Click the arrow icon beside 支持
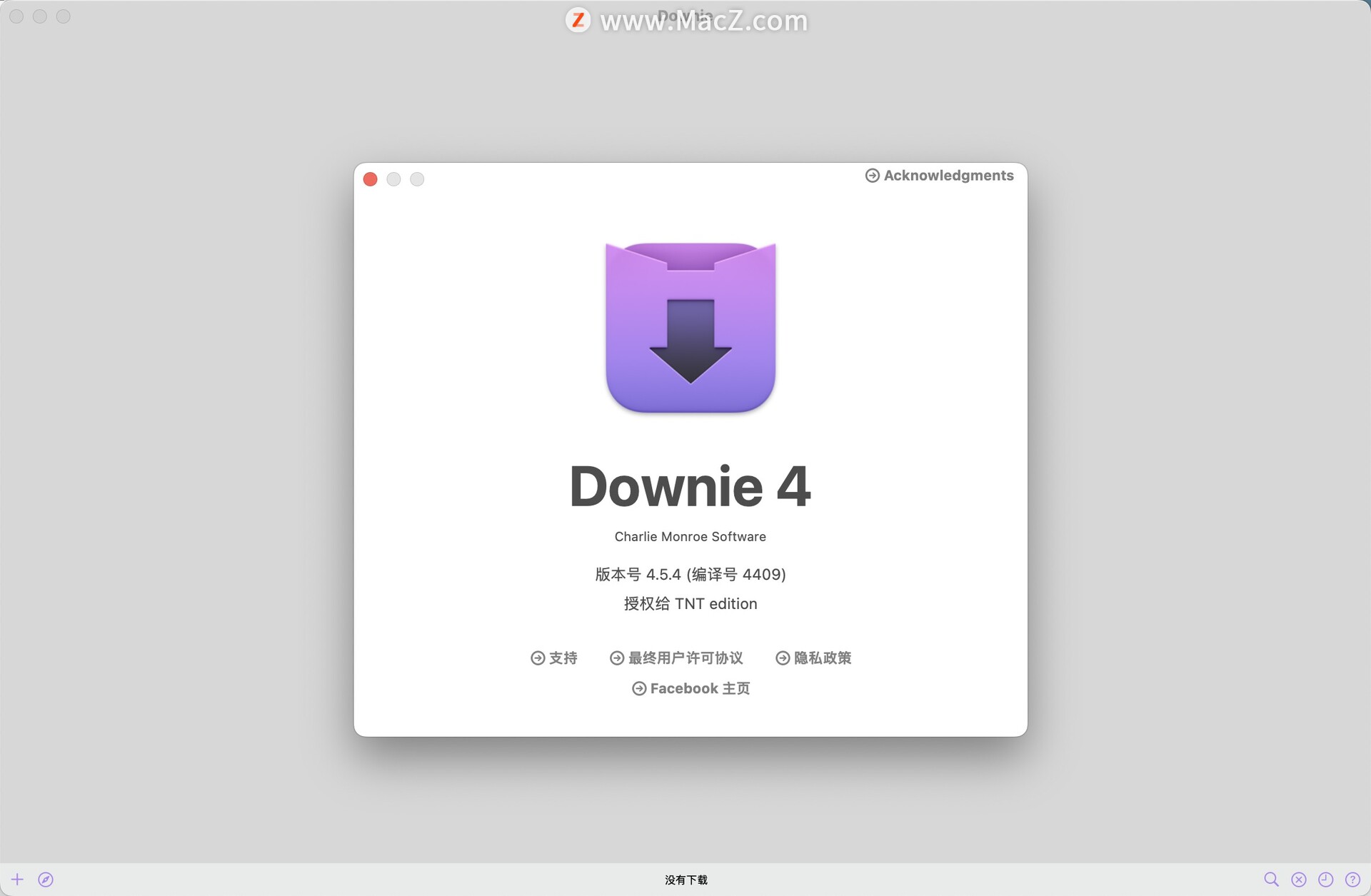The image size is (1371, 896). (x=538, y=658)
